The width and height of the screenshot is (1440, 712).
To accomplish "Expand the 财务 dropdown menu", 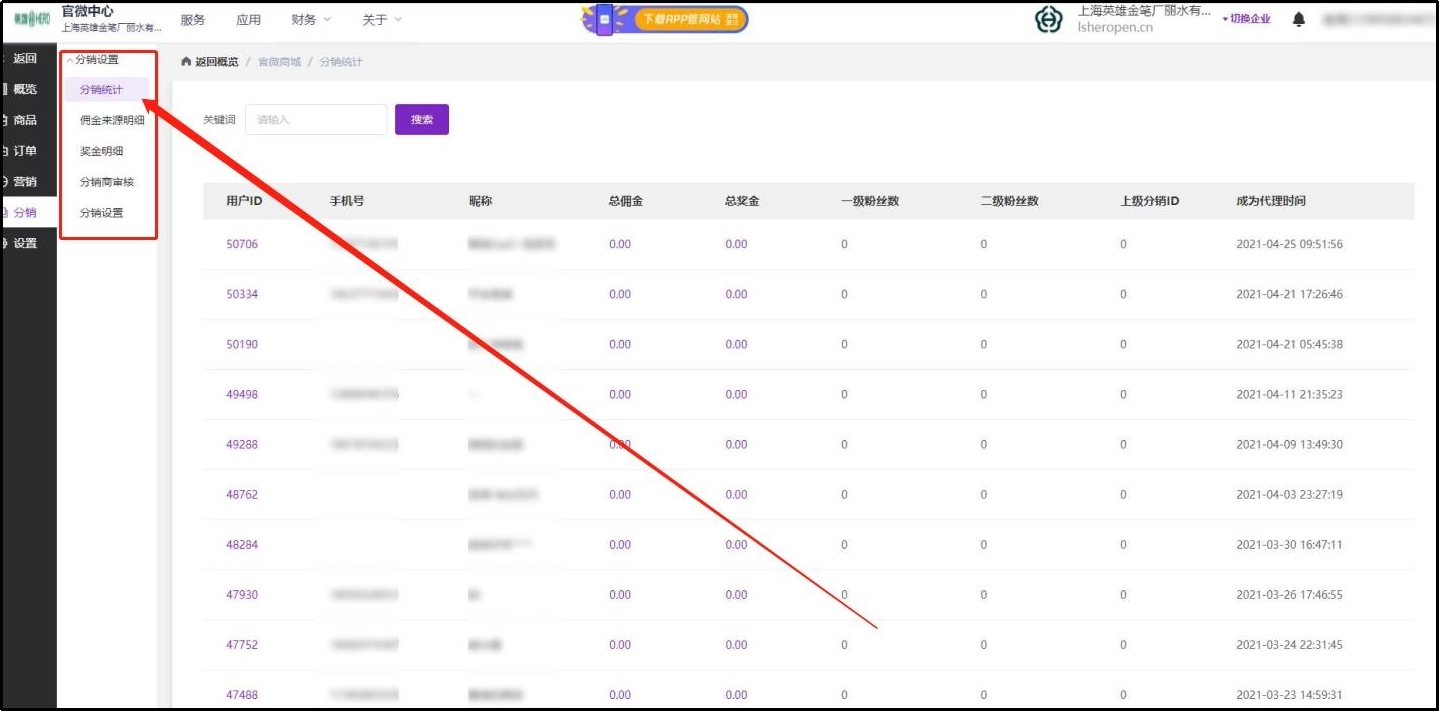I will point(311,20).
